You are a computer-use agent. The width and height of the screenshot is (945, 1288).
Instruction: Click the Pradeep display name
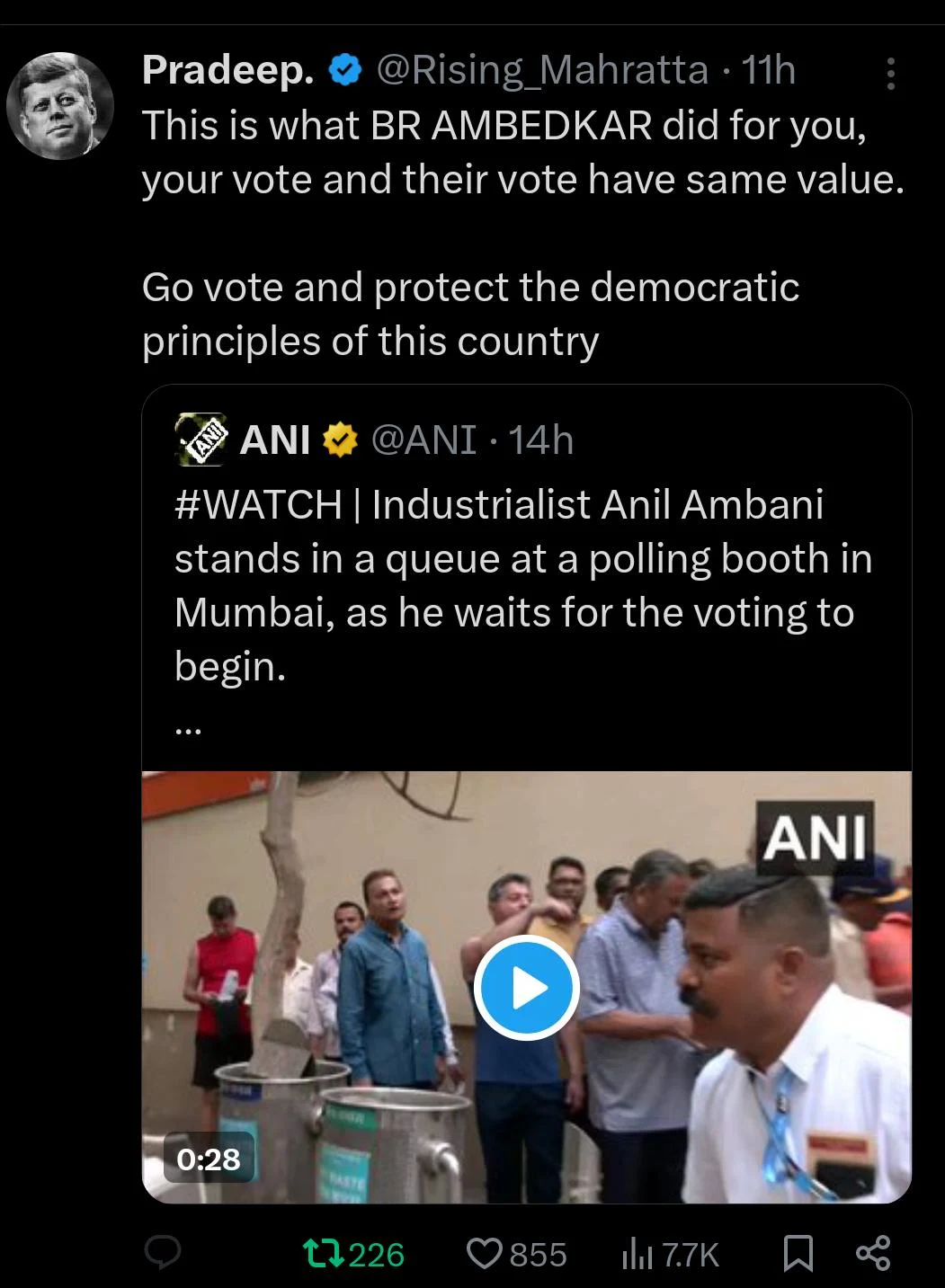[228, 71]
